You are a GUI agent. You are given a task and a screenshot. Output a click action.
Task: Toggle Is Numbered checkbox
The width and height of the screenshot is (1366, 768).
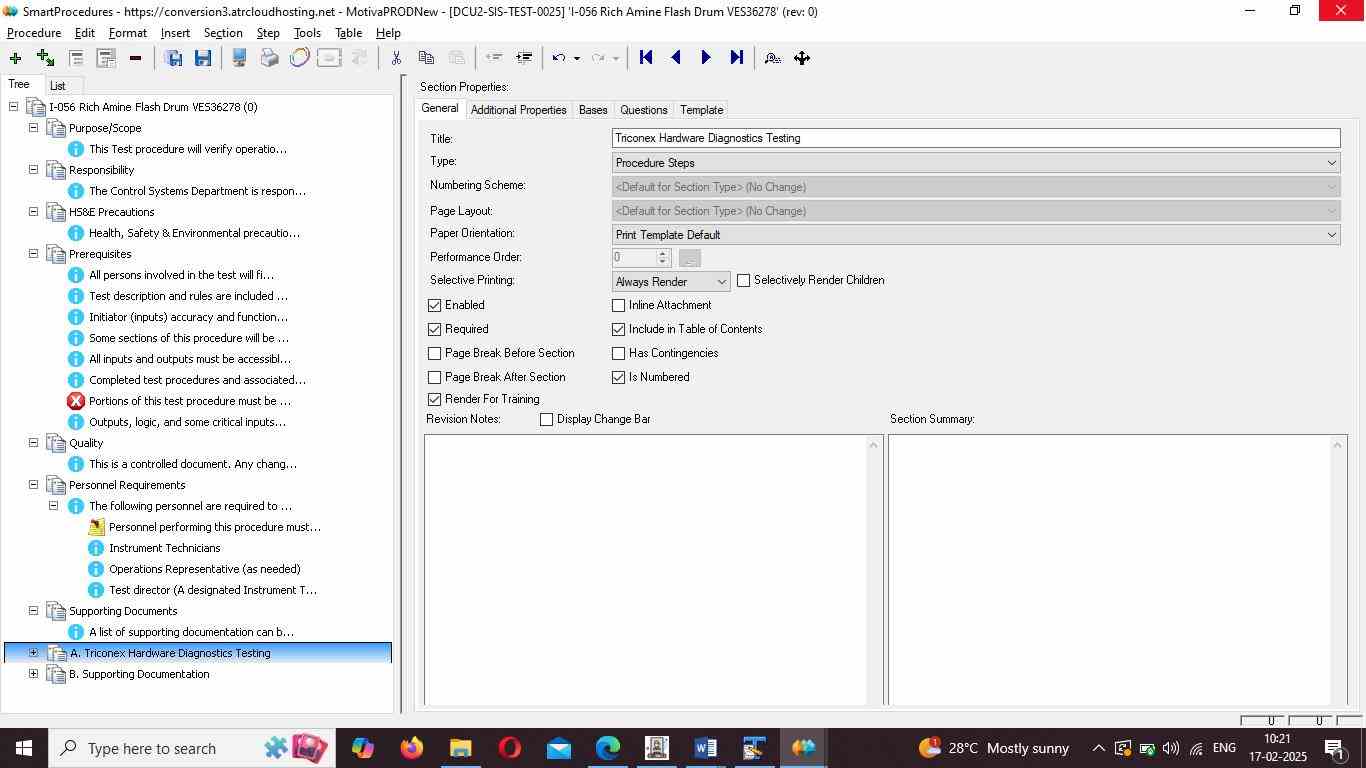pos(618,377)
